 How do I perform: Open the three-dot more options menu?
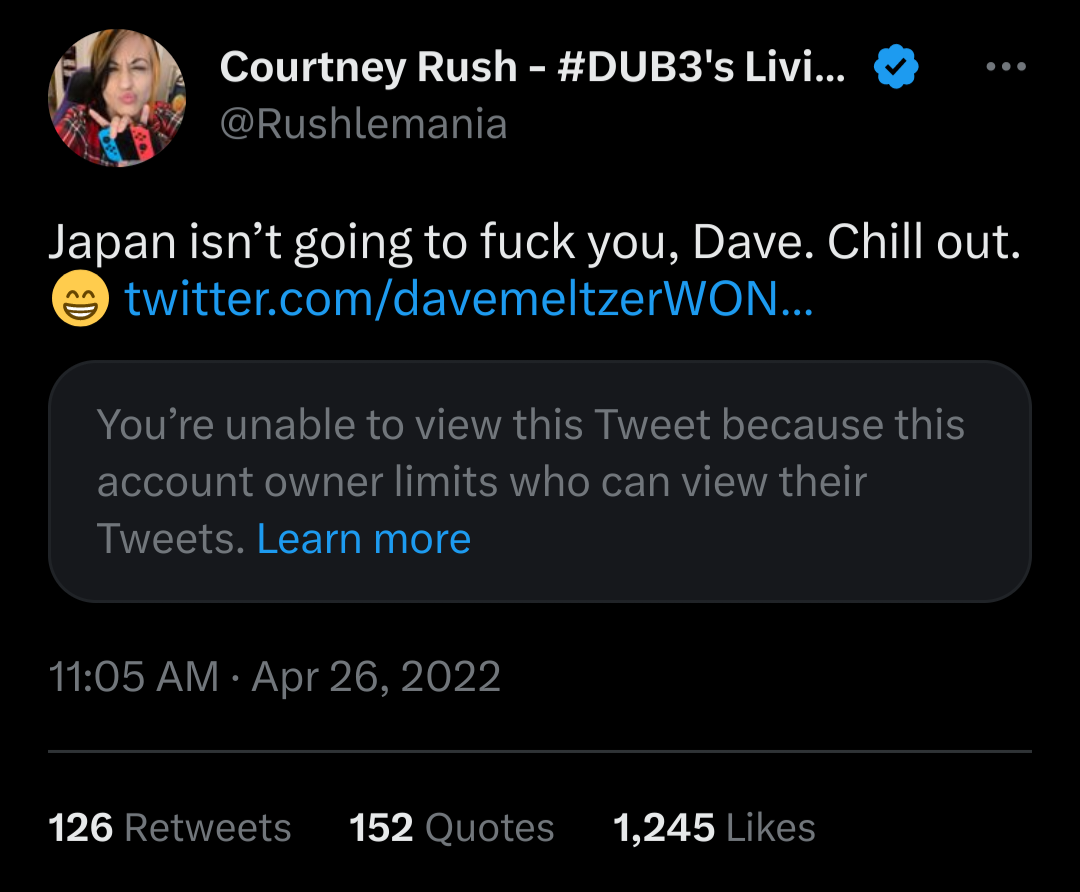1005,68
